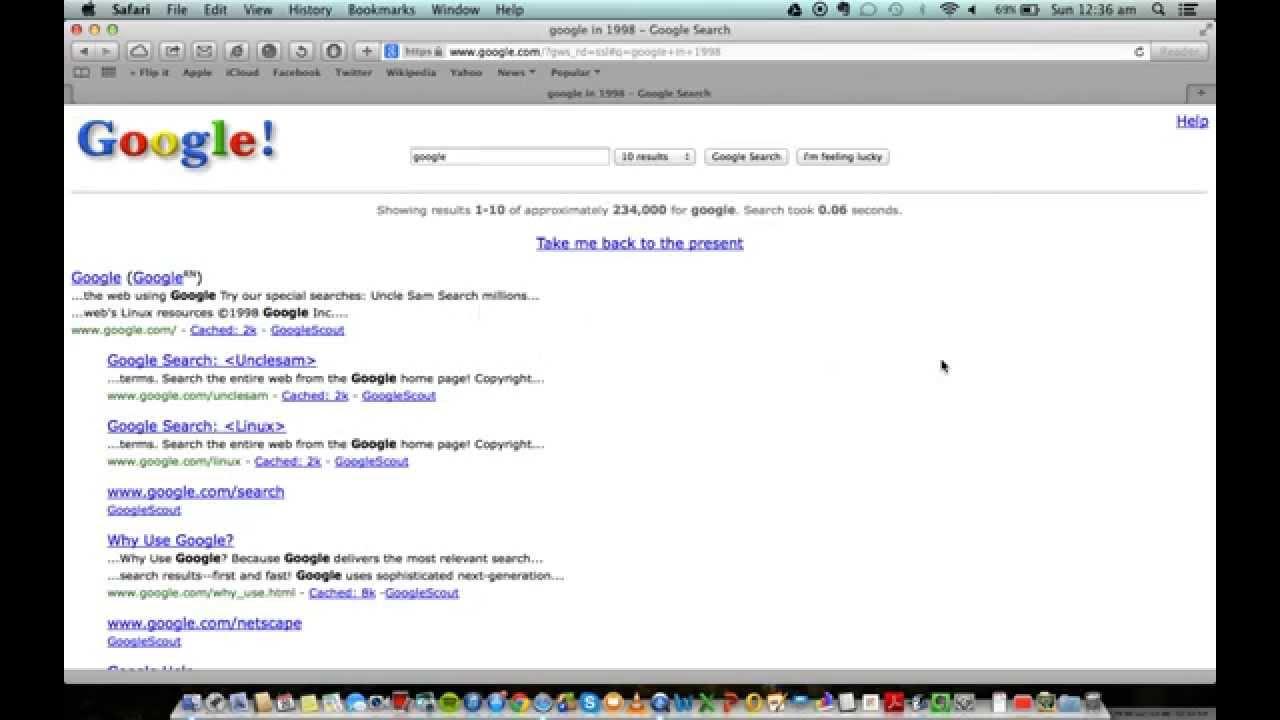The image size is (1280, 720).
Task: Open Notification Center list icon
Action: coord(1188,9)
